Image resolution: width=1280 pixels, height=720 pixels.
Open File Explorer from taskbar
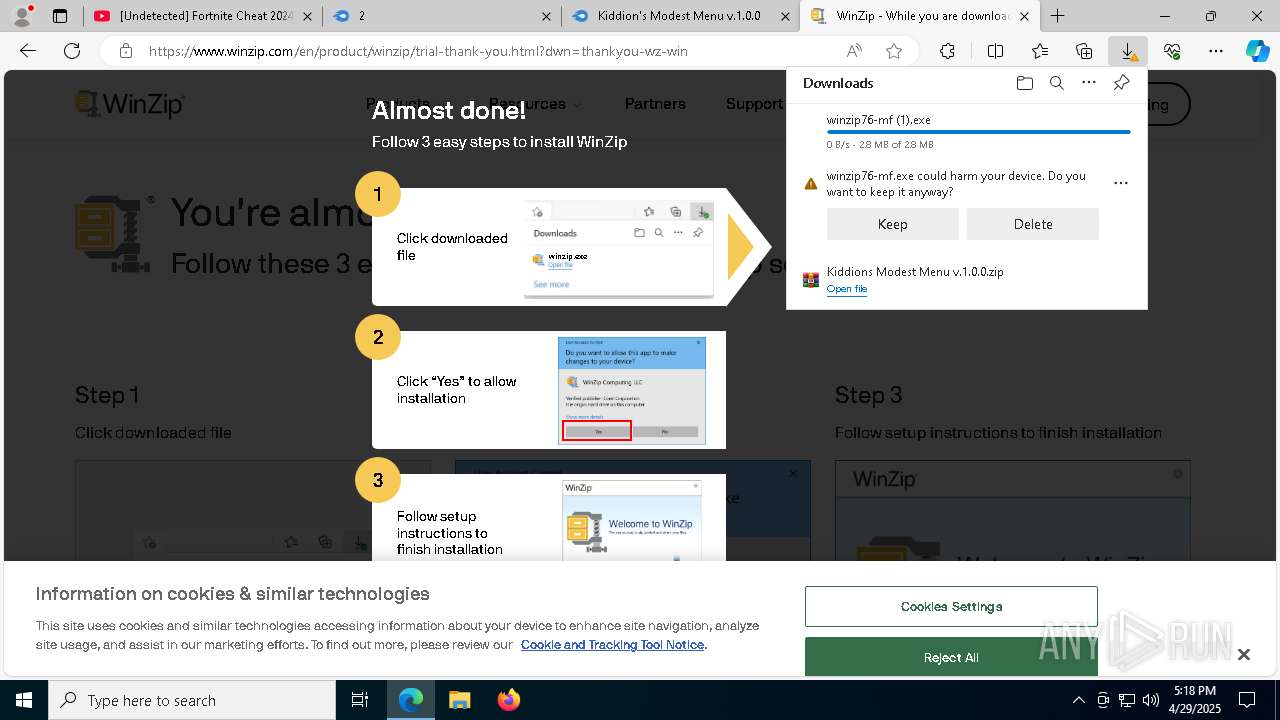459,700
